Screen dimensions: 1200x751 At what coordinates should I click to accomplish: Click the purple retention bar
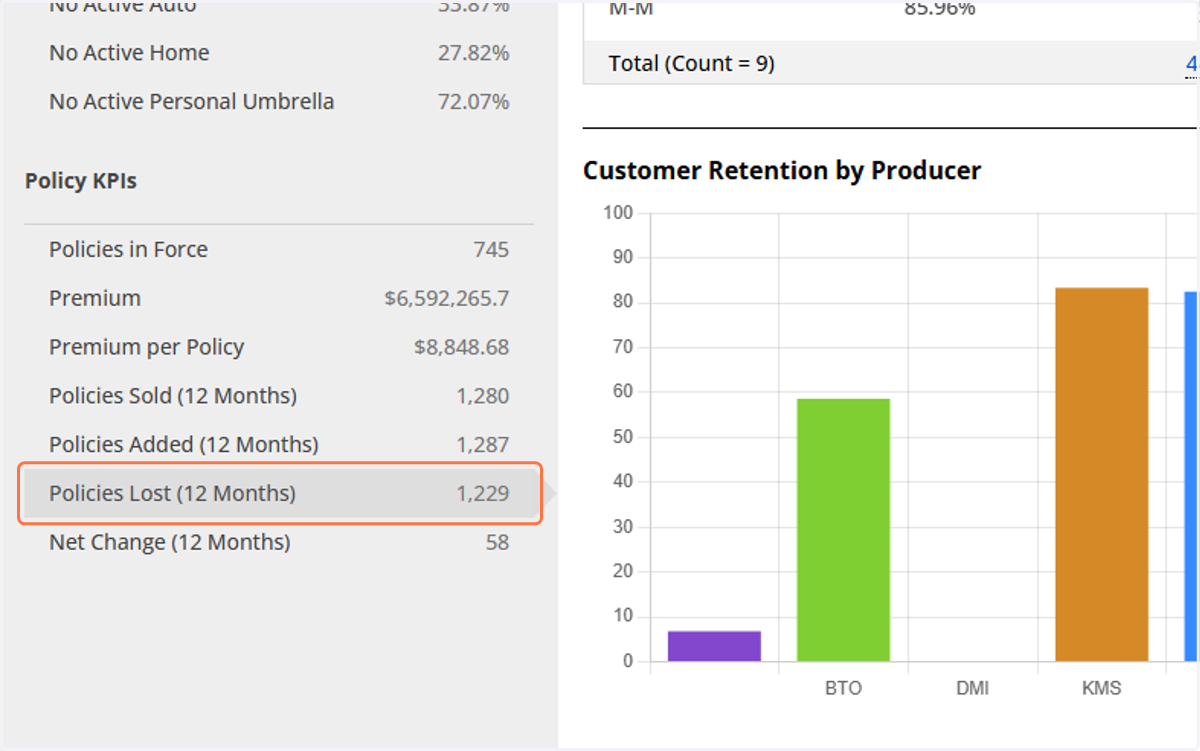714,646
